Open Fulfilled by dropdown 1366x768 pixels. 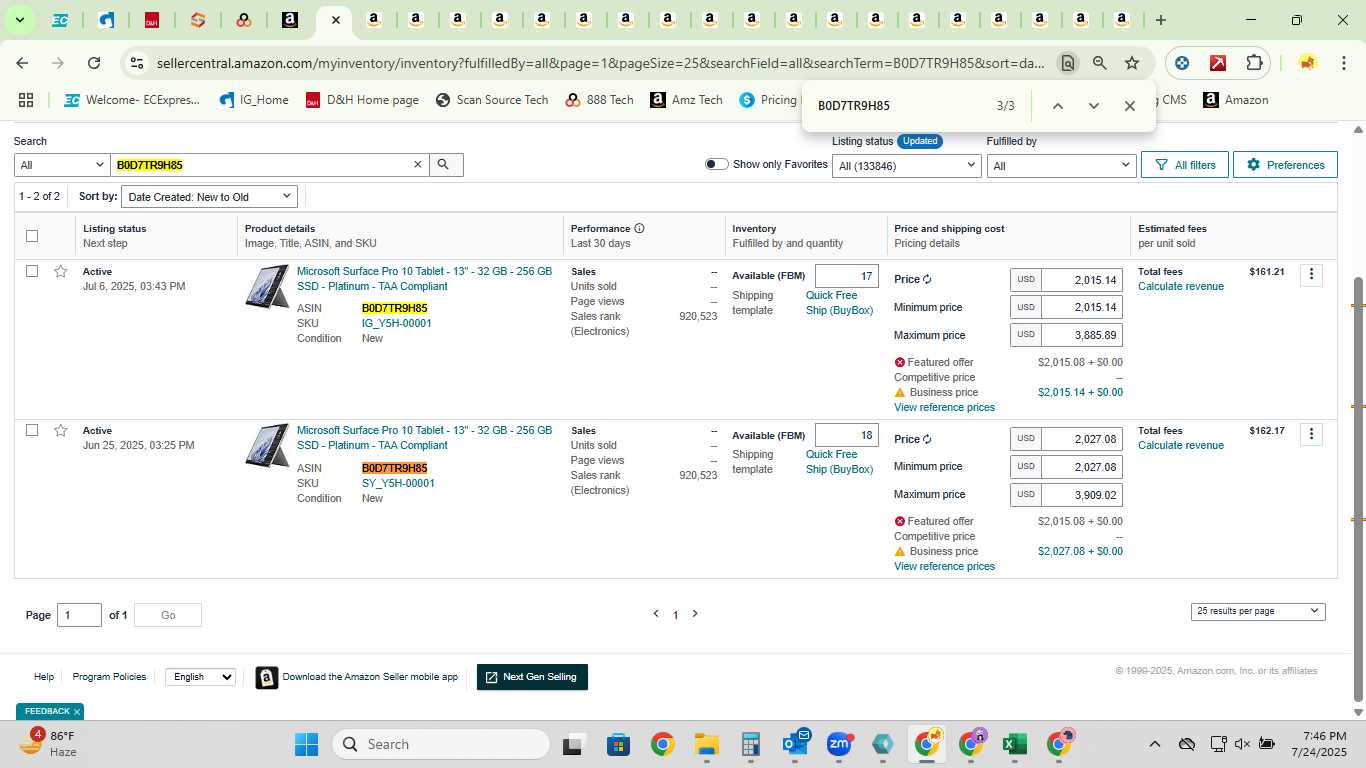click(x=1061, y=166)
